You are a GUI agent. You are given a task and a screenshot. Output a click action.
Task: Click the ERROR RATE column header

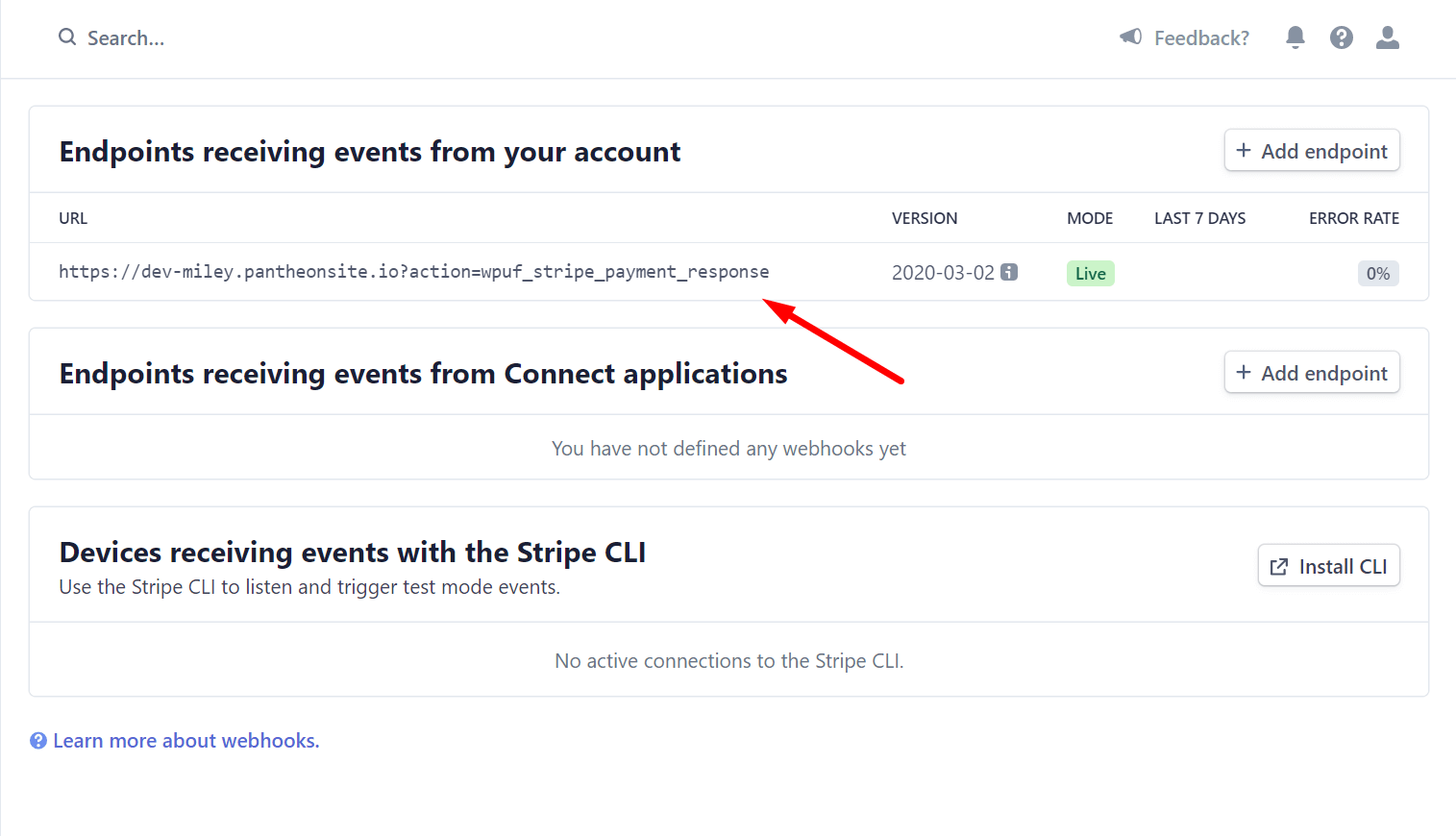pyautogui.click(x=1354, y=218)
